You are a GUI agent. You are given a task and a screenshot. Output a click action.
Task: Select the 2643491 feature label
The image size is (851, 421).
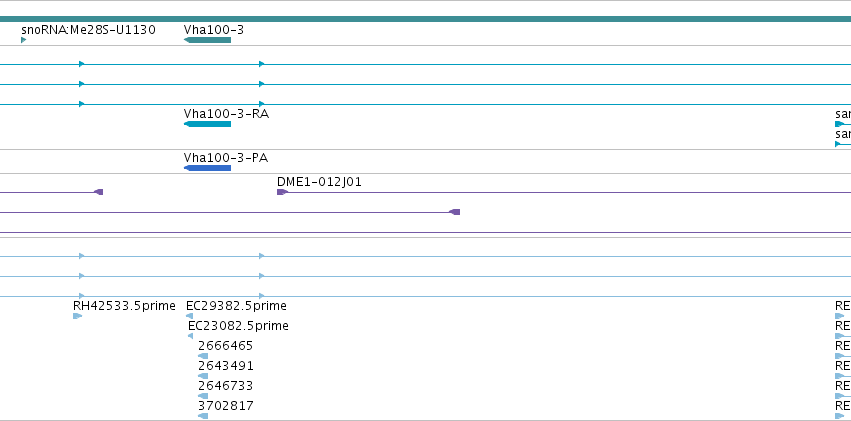click(226, 366)
